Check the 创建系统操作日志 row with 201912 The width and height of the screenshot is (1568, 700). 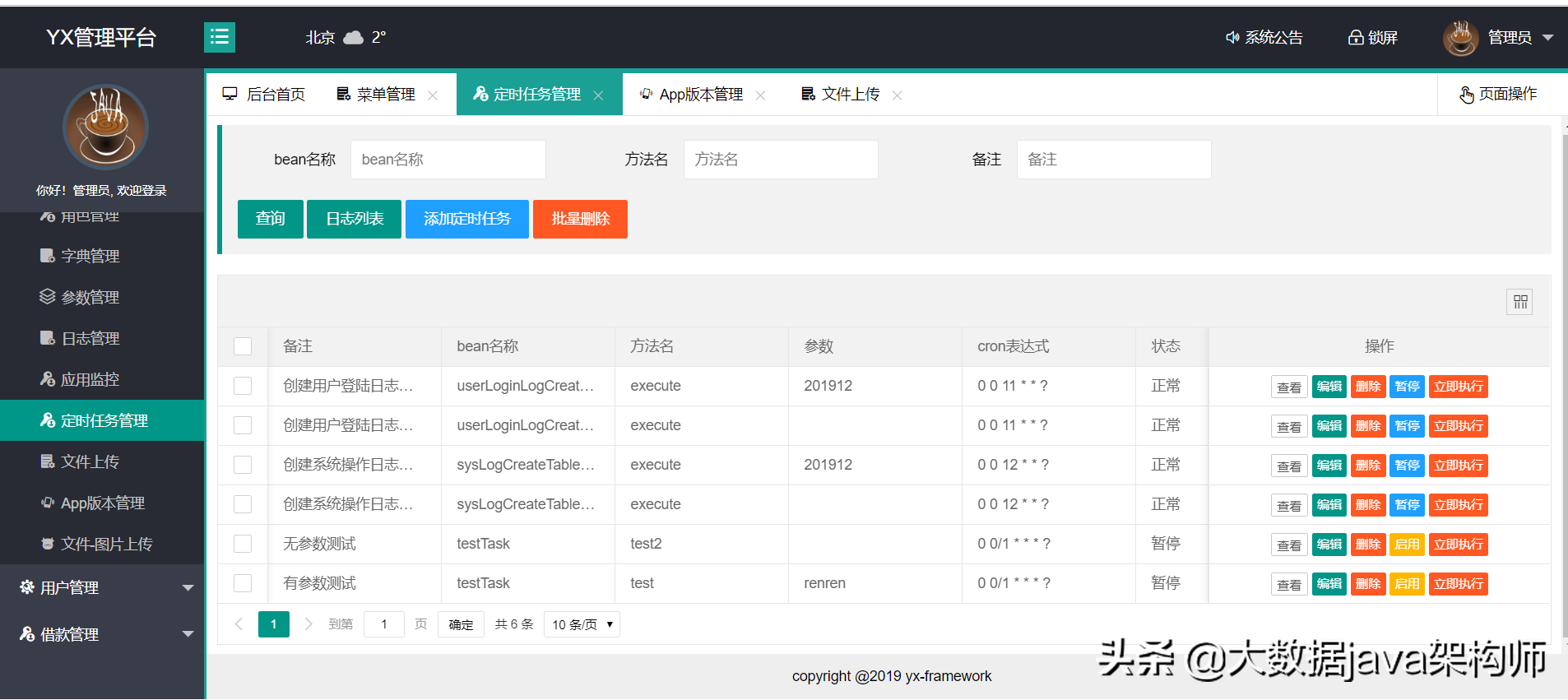click(243, 465)
